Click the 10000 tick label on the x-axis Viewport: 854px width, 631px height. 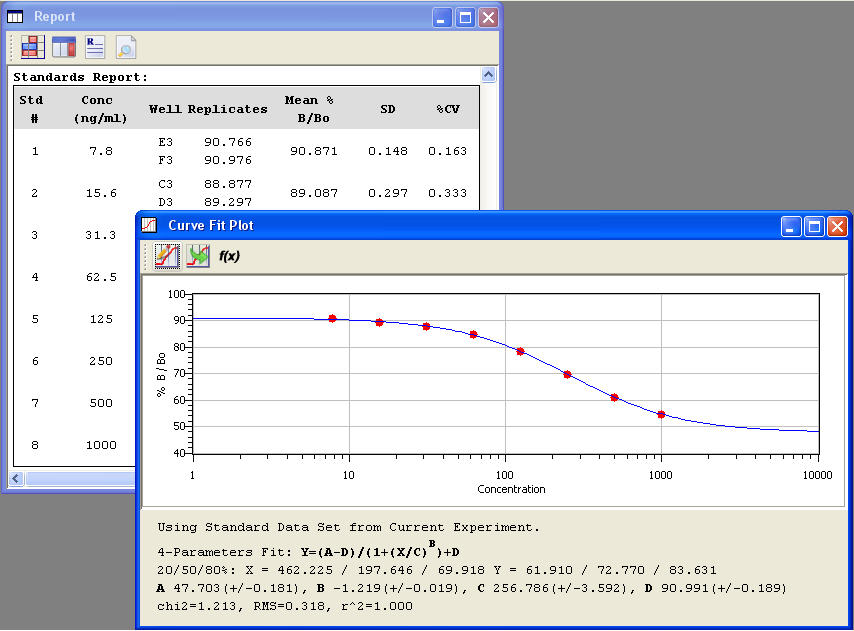818,475
